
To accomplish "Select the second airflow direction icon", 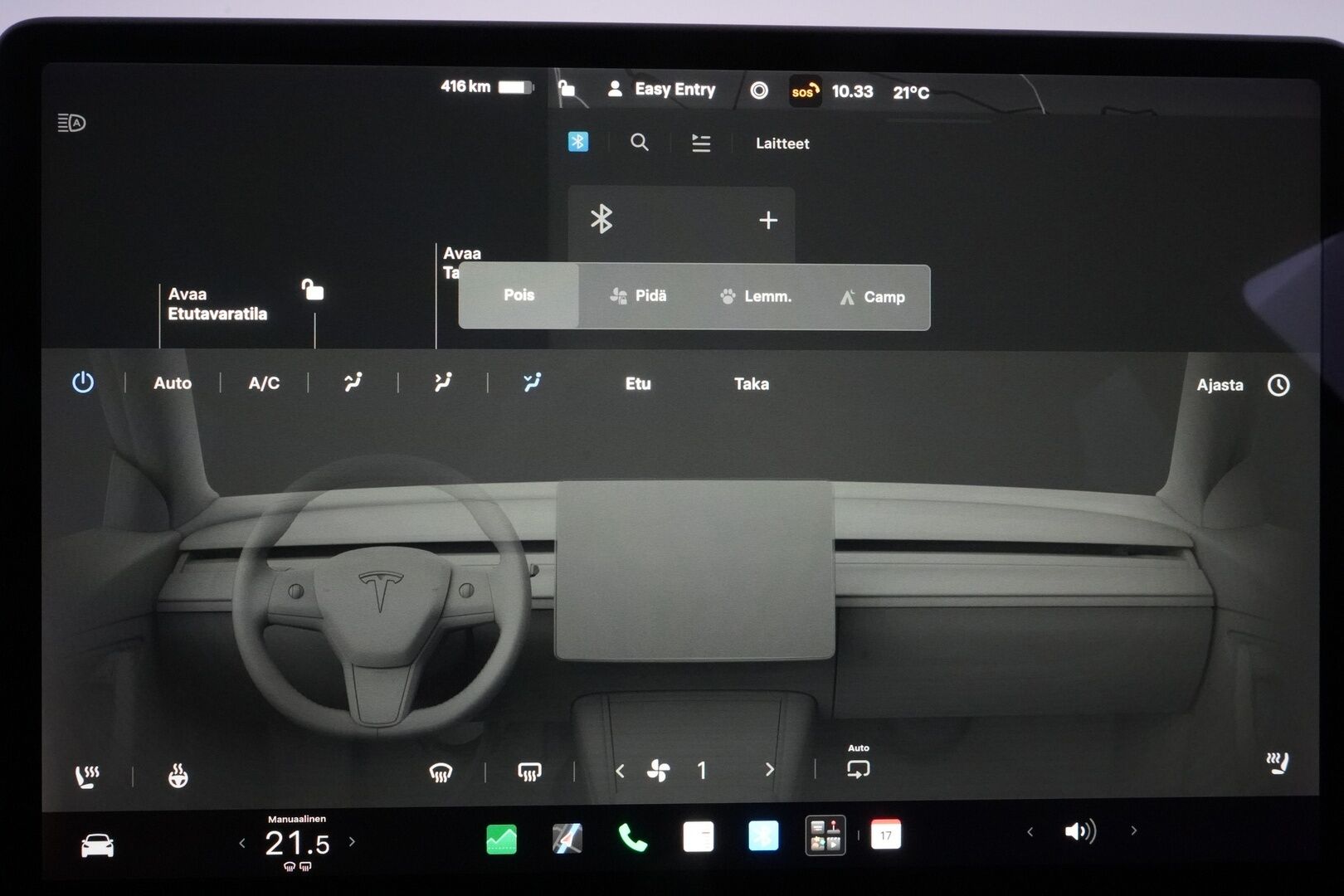I will click(443, 382).
